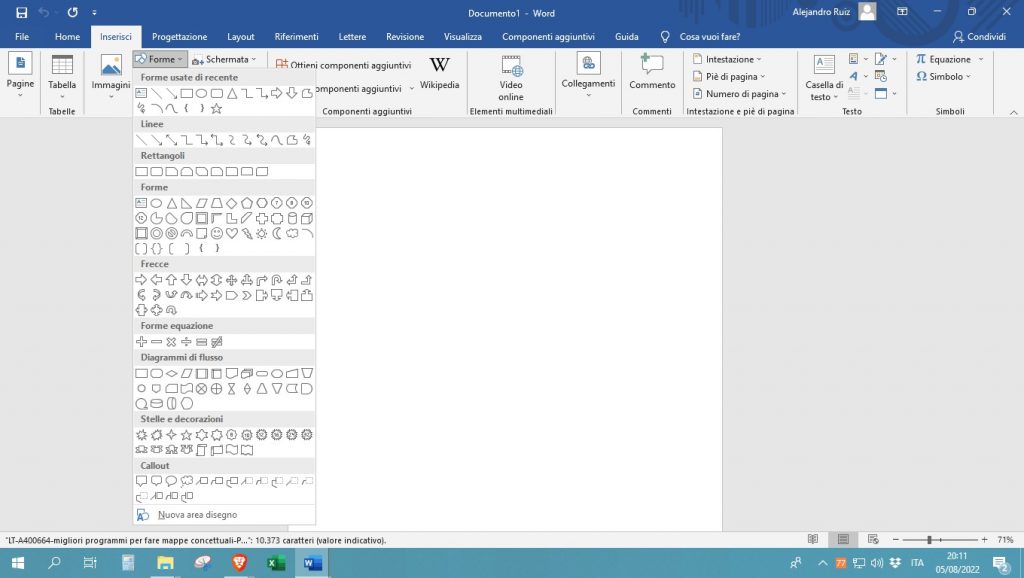Viewport: 1024px width, 578px height.
Task: Pick the heart shape in Forme
Action: 231,233
